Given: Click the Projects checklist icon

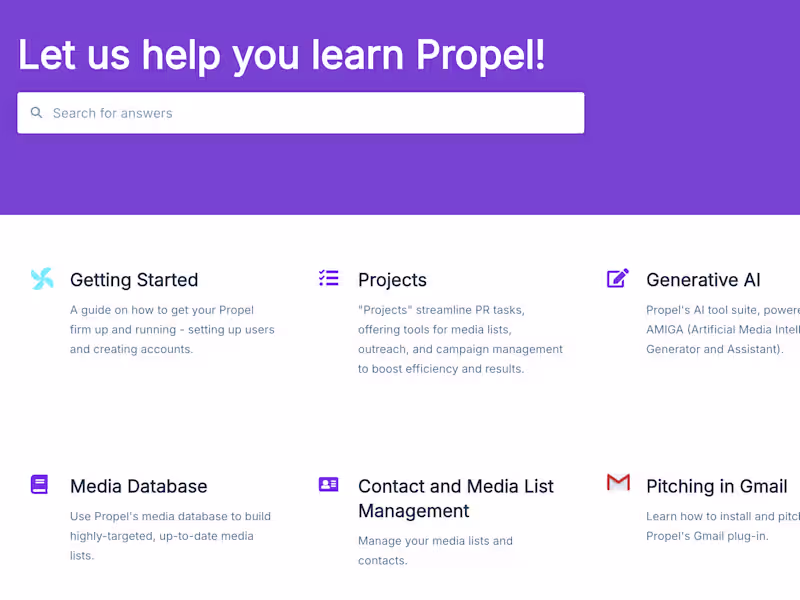Looking at the screenshot, I should (x=328, y=278).
